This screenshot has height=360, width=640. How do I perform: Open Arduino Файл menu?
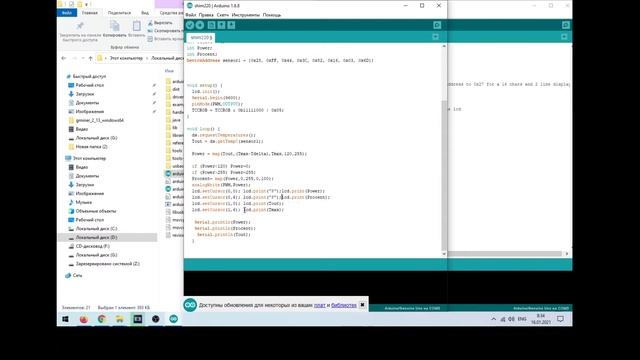tap(191, 15)
